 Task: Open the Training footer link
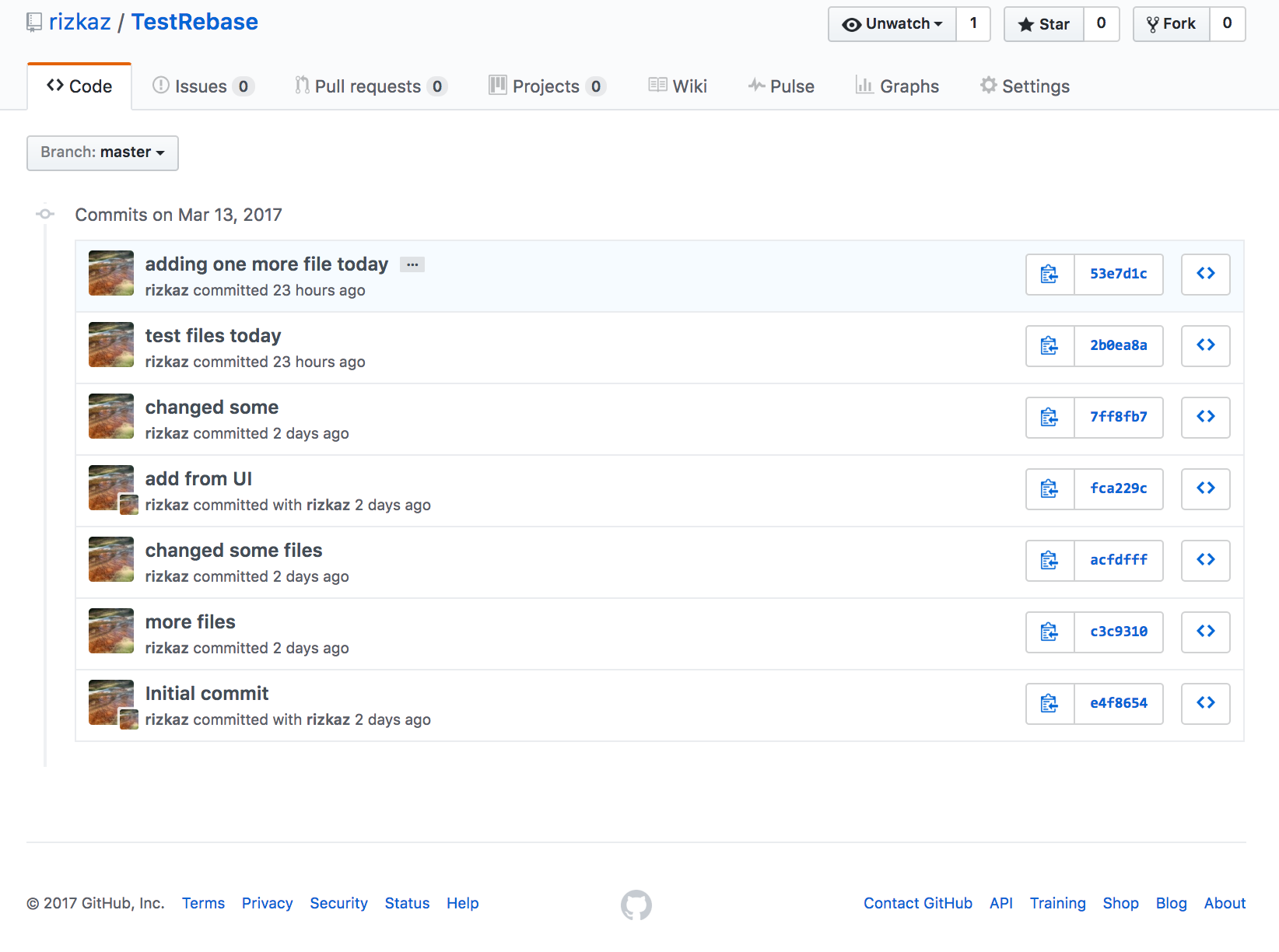point(1058,904)
